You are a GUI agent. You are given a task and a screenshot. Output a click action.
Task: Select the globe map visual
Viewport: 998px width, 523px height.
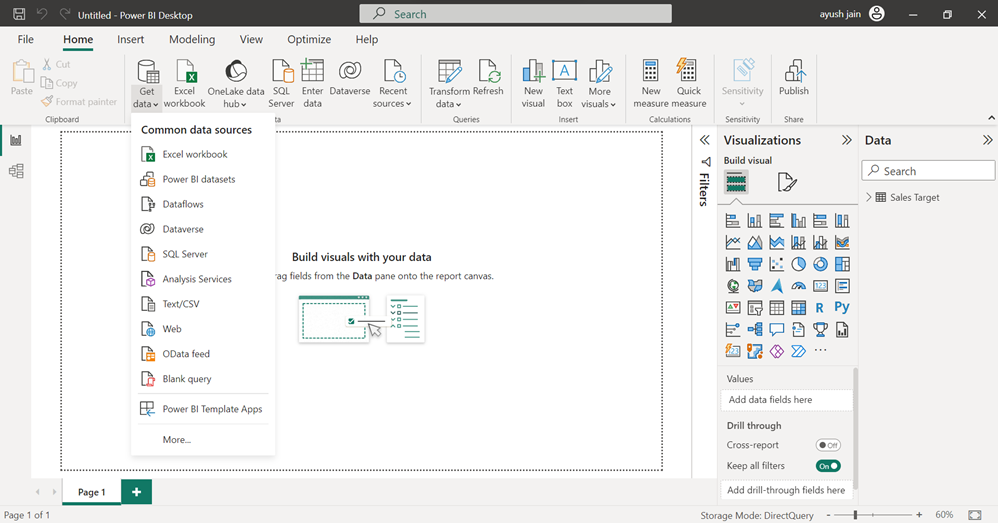[733, 286]
